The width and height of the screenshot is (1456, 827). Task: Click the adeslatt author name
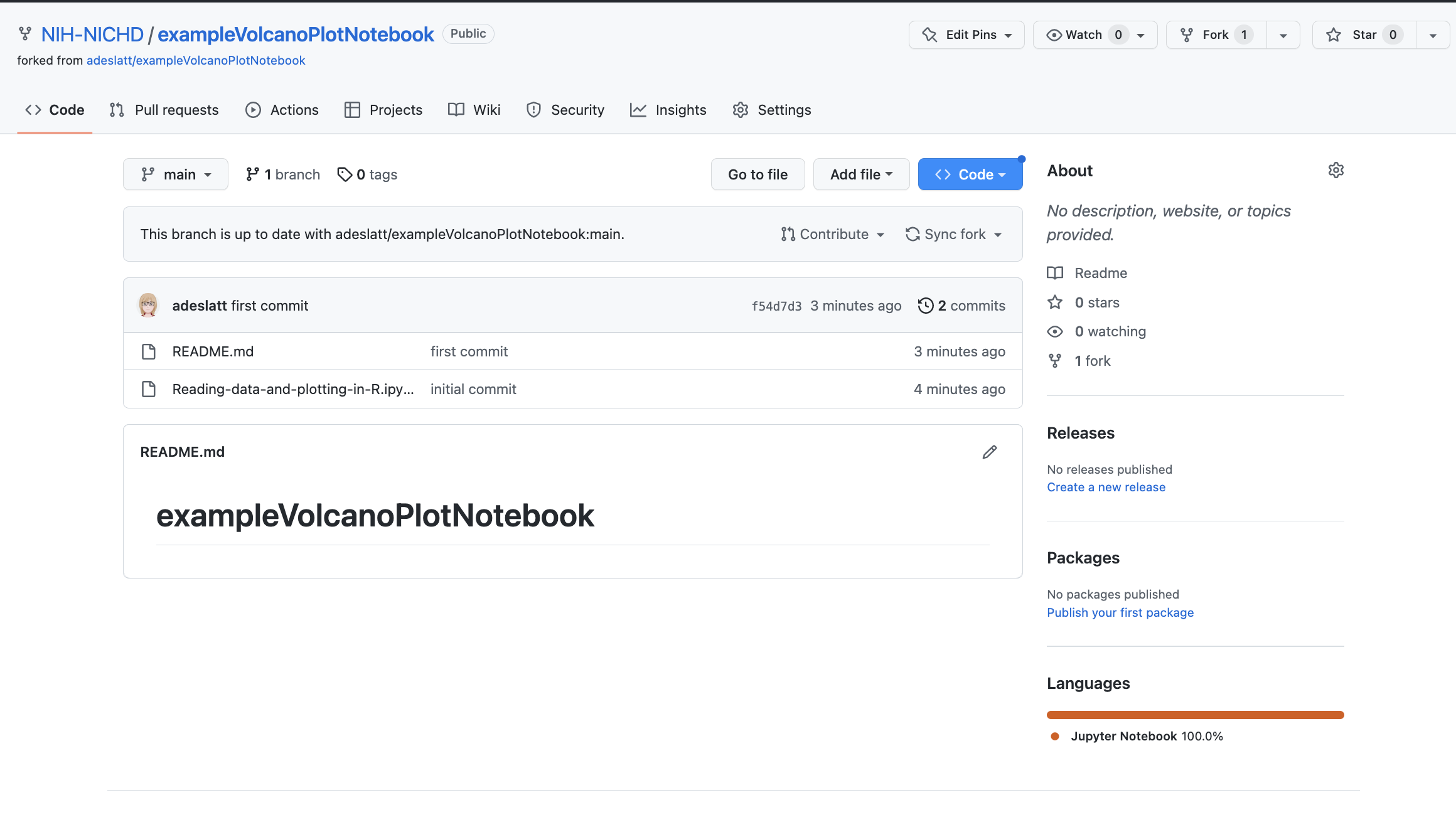pyautogui.click(x=200, y=306)
